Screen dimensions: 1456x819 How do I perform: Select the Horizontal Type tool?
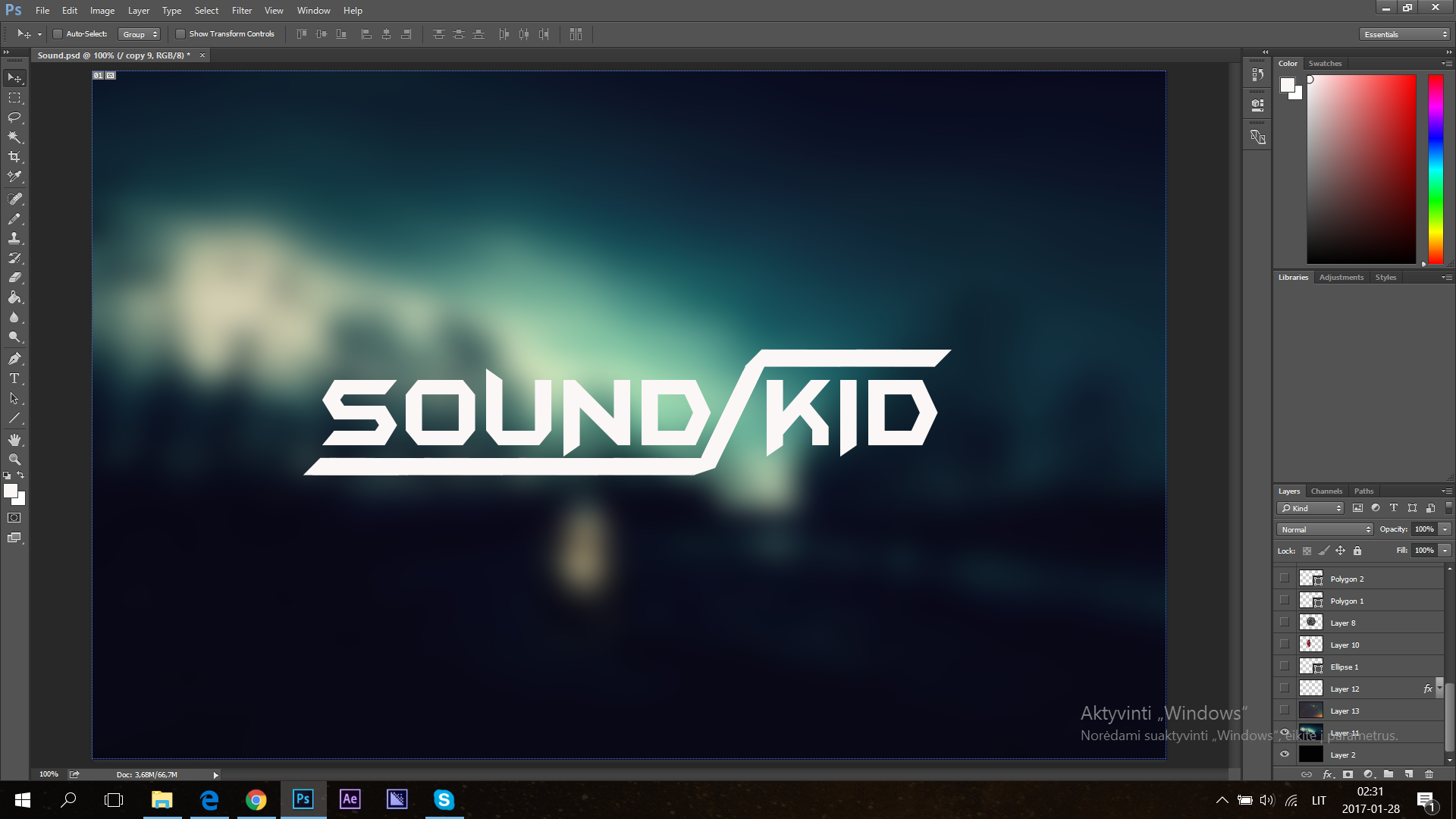[14, 378]
